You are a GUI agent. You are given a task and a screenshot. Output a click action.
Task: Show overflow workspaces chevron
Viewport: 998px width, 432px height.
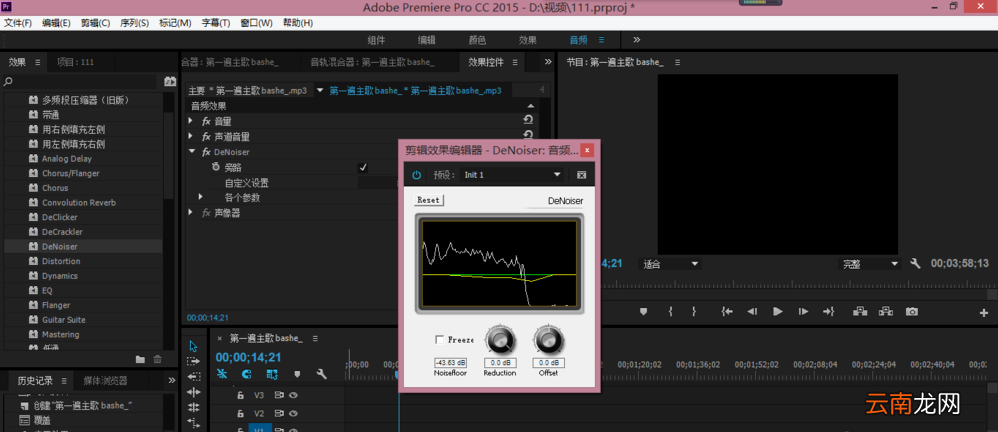636,39
